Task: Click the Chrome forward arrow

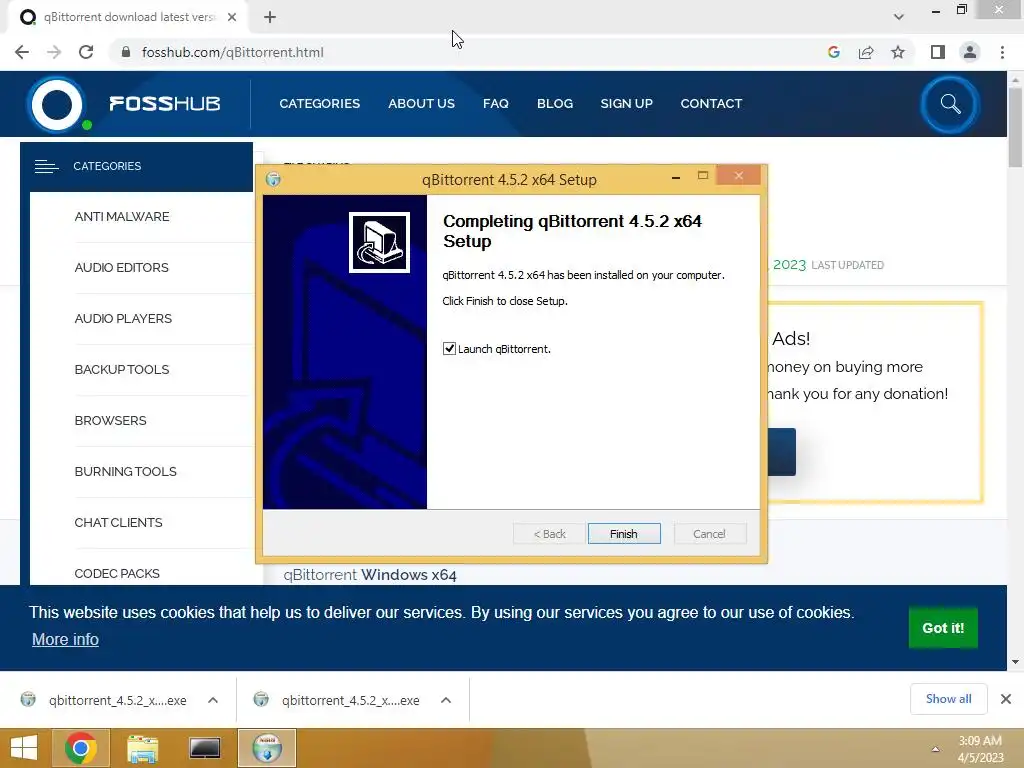Action: click(54, 52)
